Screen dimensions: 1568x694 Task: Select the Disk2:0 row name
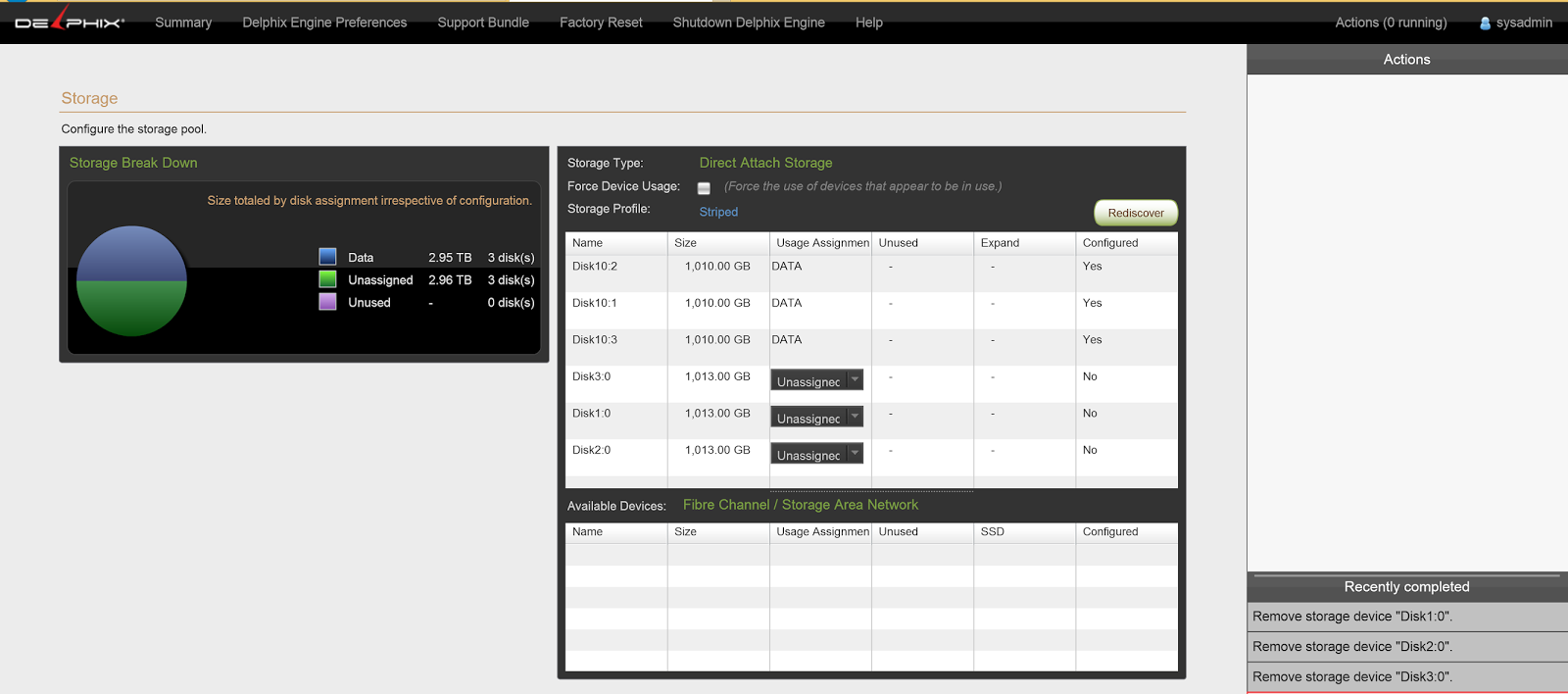pos(591,450)
